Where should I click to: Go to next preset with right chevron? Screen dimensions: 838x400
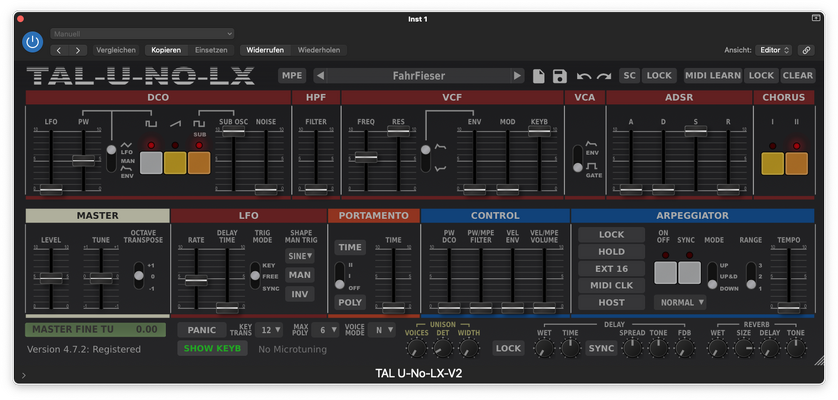click(77, 50)
